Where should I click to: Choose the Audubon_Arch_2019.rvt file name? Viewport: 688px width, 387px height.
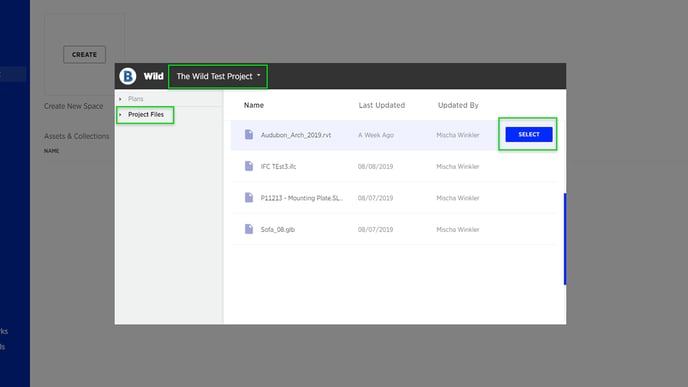(296, 135)
